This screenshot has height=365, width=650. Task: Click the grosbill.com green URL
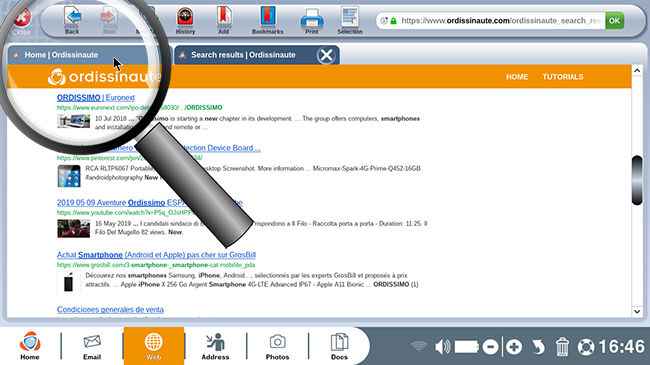(156, 265)
